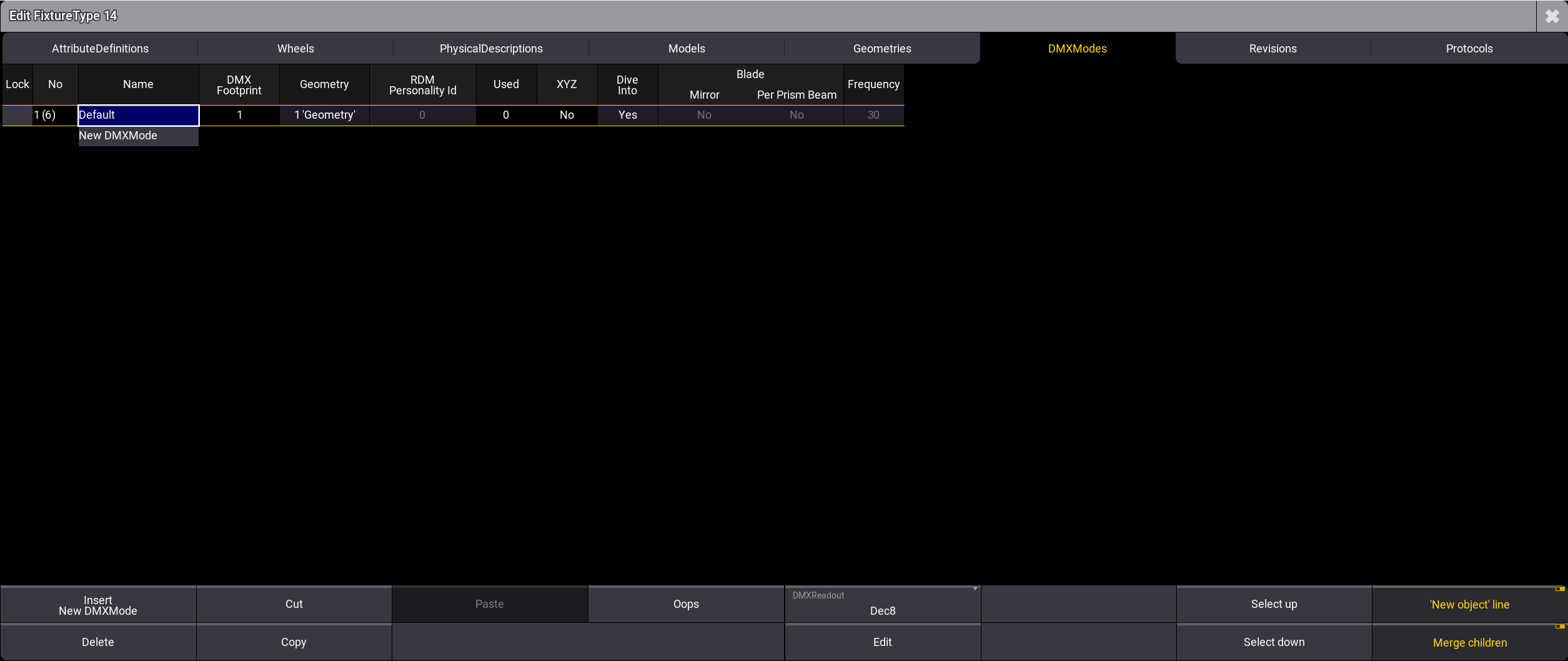Image resolution: width=1568 pixels, height=661 pixels.
Task: Close the Edit FixtureType 14 window
Action: coord(1552,16)
